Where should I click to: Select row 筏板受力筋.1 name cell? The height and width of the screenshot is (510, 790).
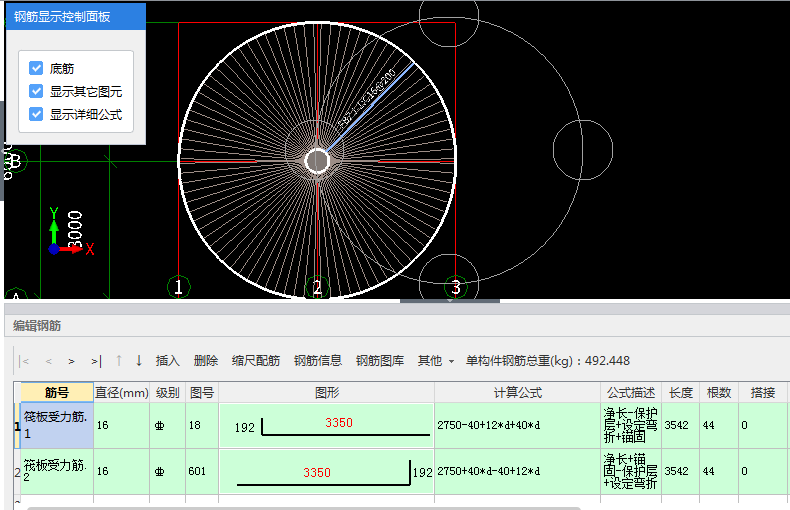click(57, 425)
